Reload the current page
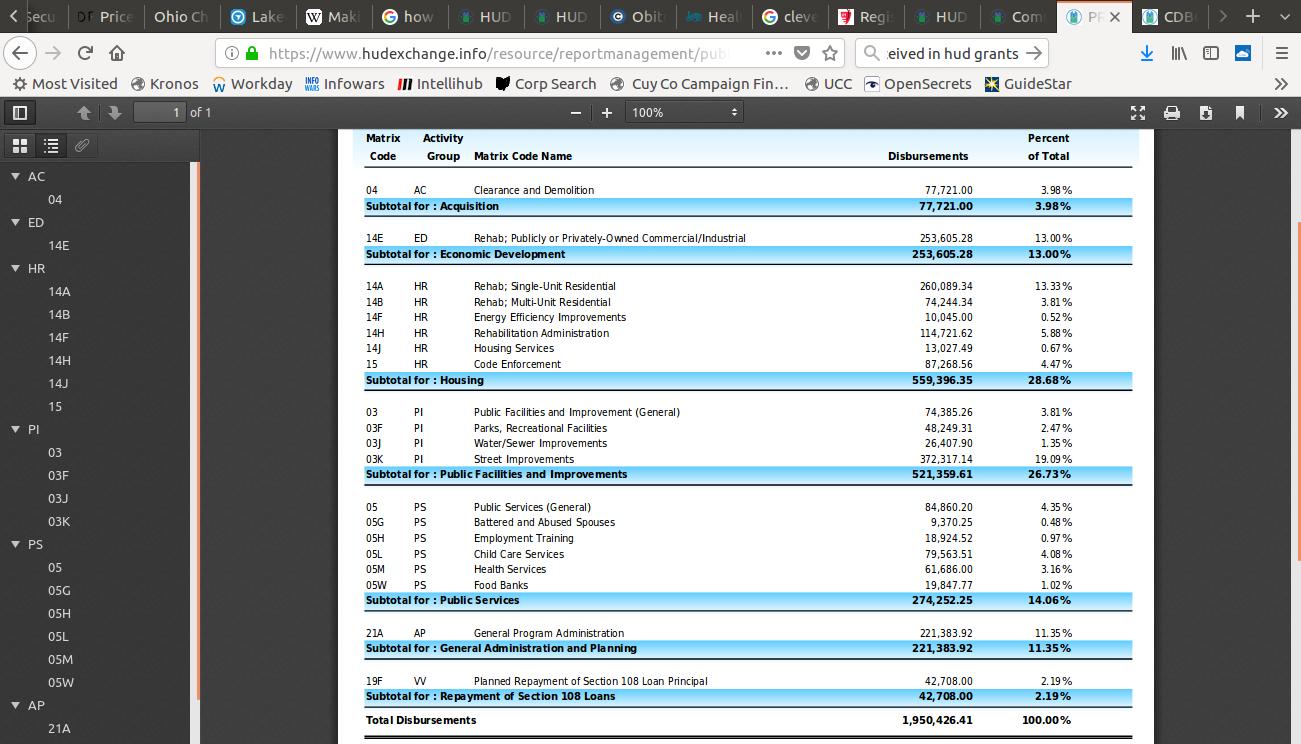Screen dimensions: 1301x744 85,53
